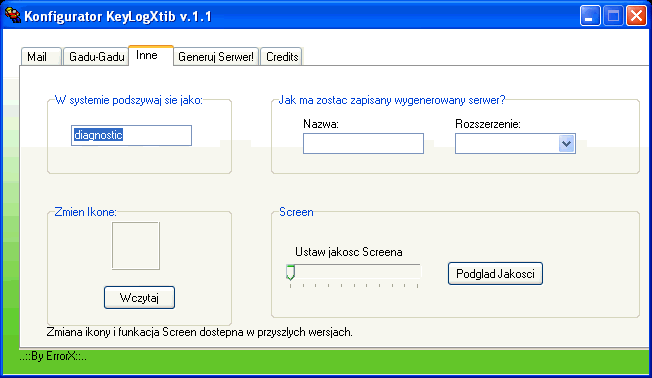Click the empty icon preview box

[136, 246]
